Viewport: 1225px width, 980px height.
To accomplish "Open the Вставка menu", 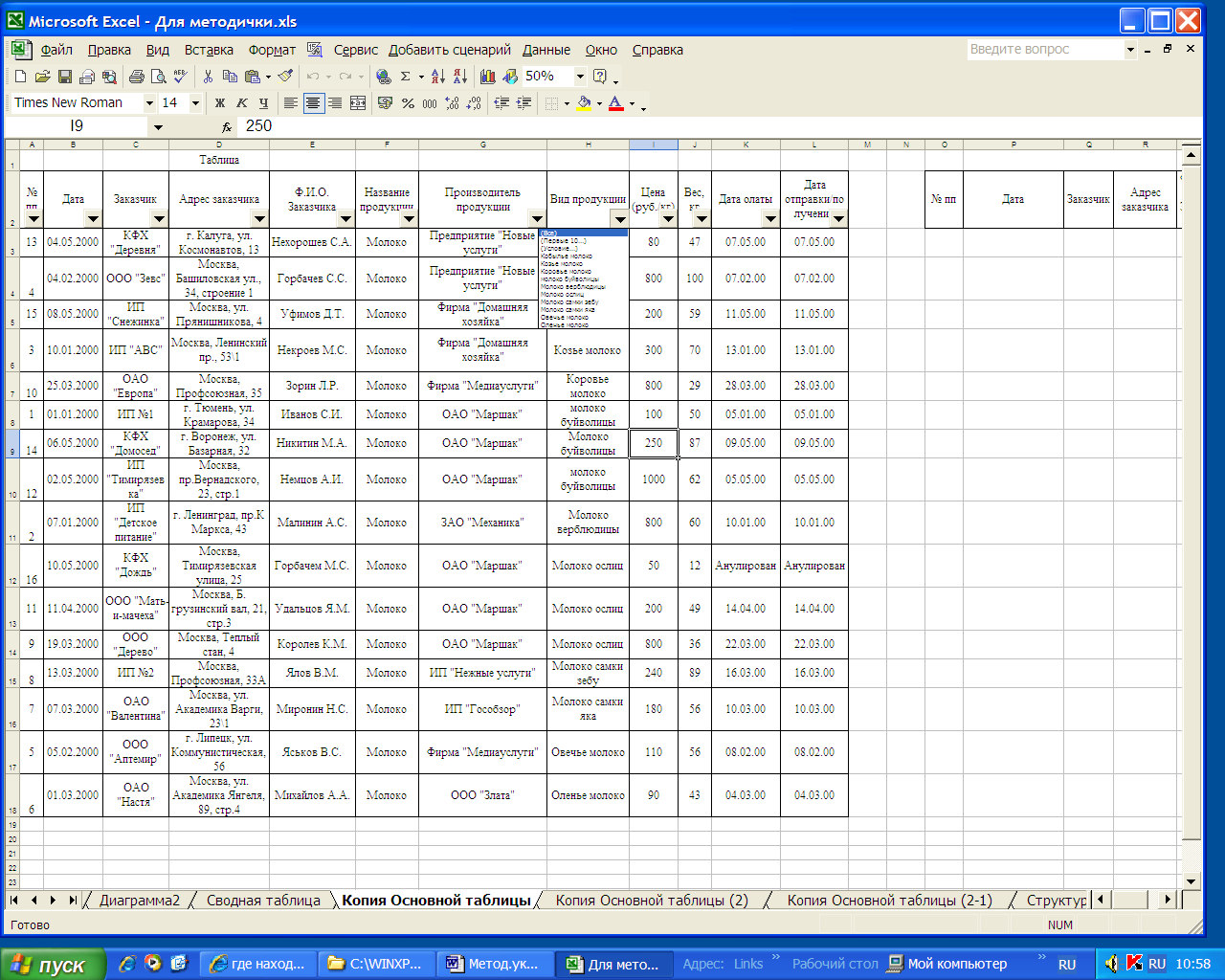I will point(209,50).
